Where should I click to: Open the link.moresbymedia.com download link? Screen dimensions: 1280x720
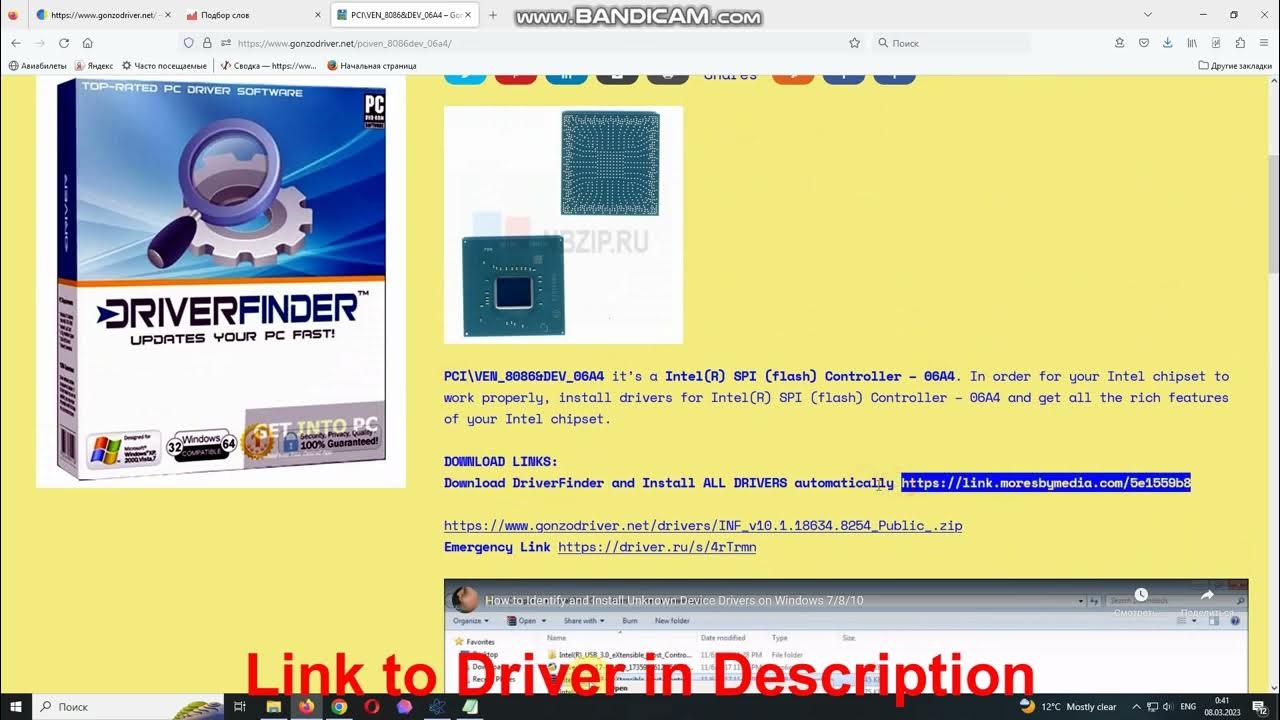[x=1046, y=483]
